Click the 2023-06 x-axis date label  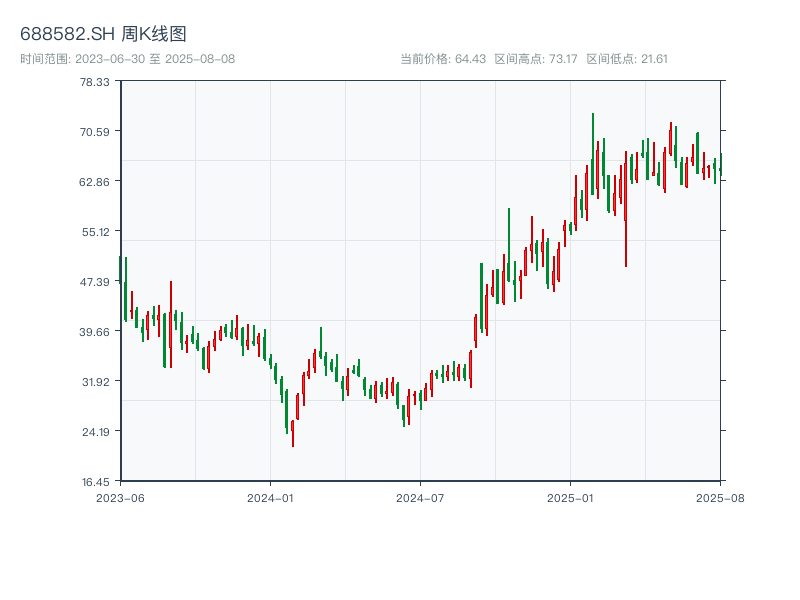click(120, 497)
